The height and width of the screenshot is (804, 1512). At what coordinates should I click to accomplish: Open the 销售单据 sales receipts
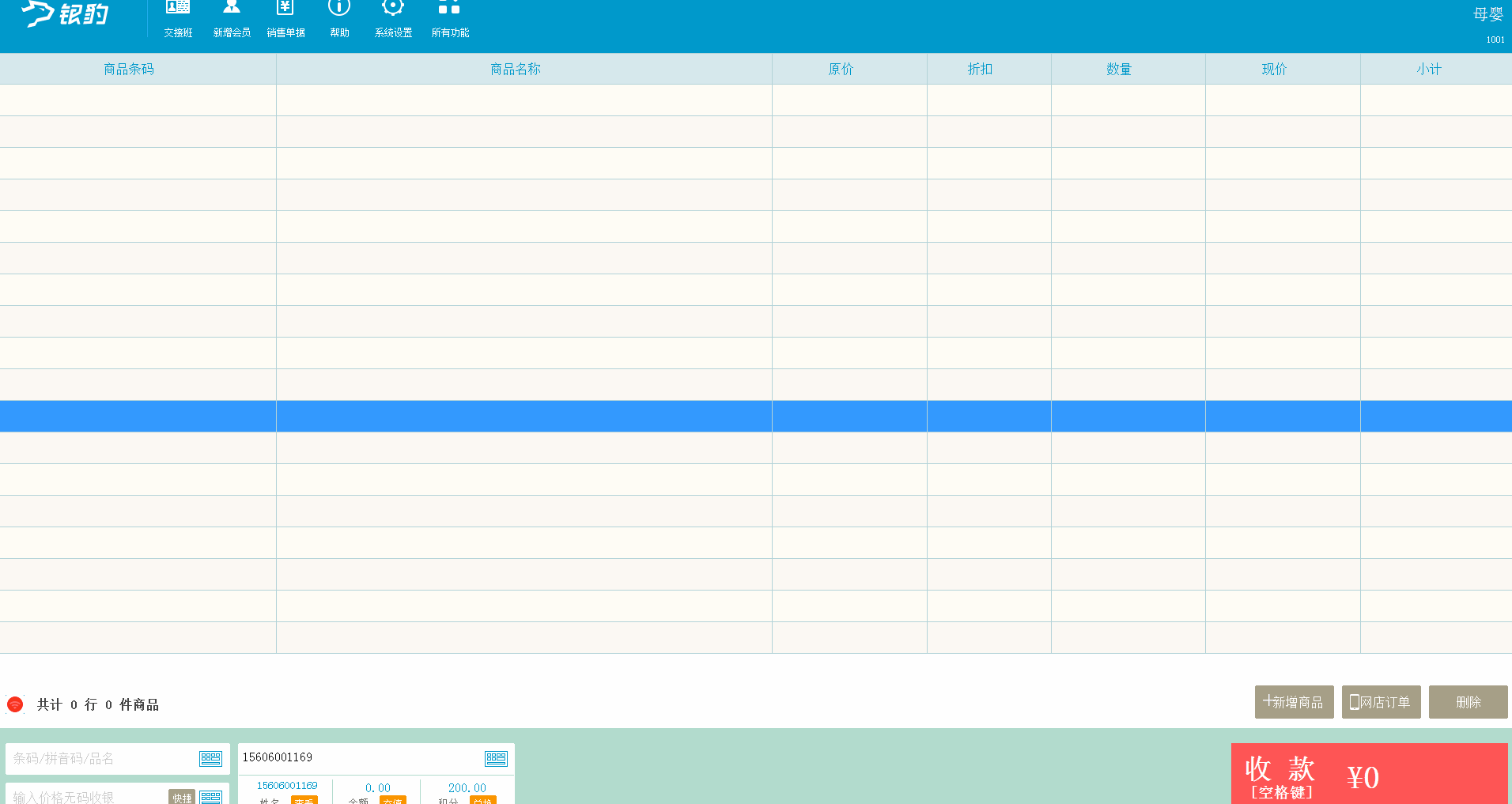click(285, 19)
